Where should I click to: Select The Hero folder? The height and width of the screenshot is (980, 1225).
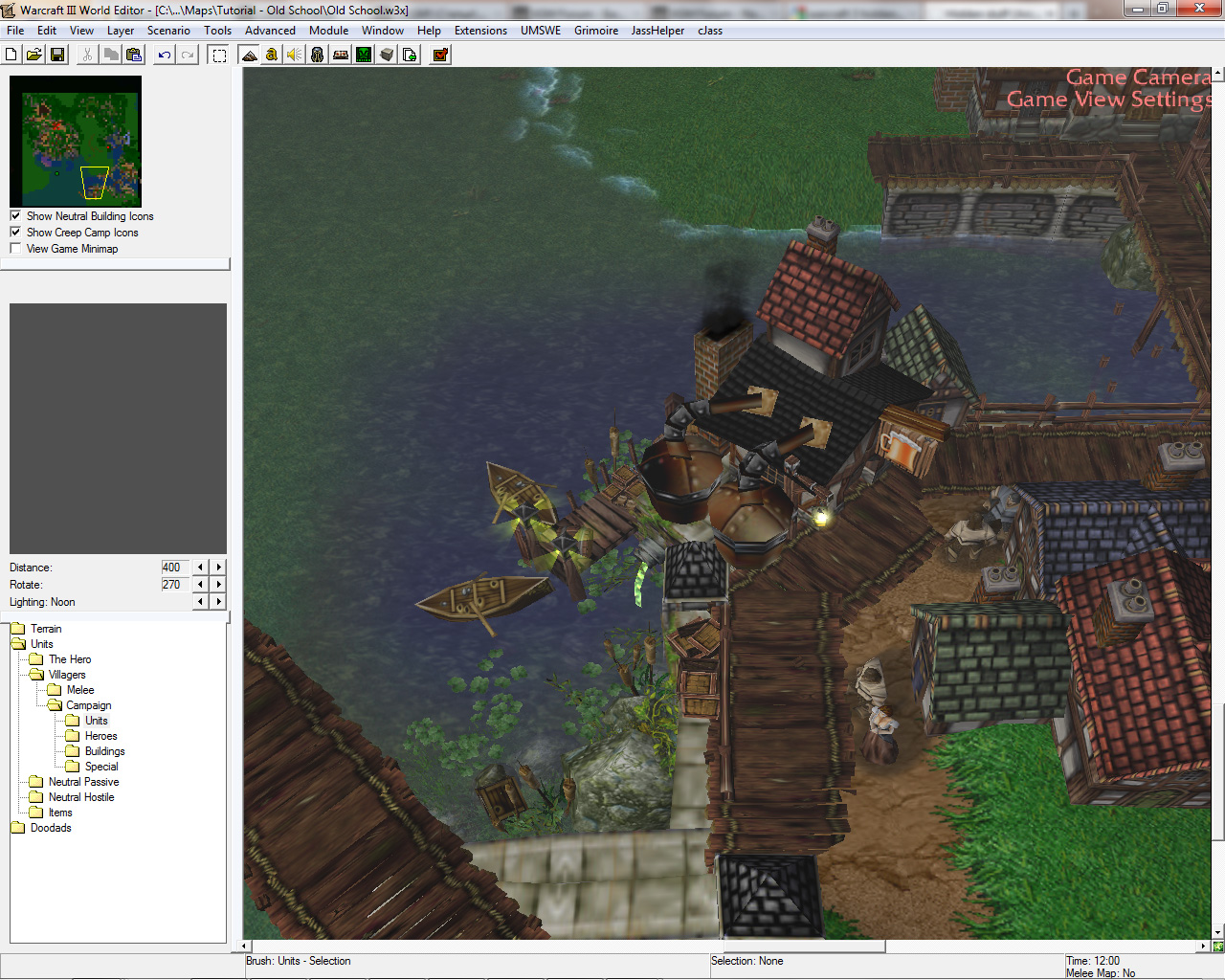point(70,659)
